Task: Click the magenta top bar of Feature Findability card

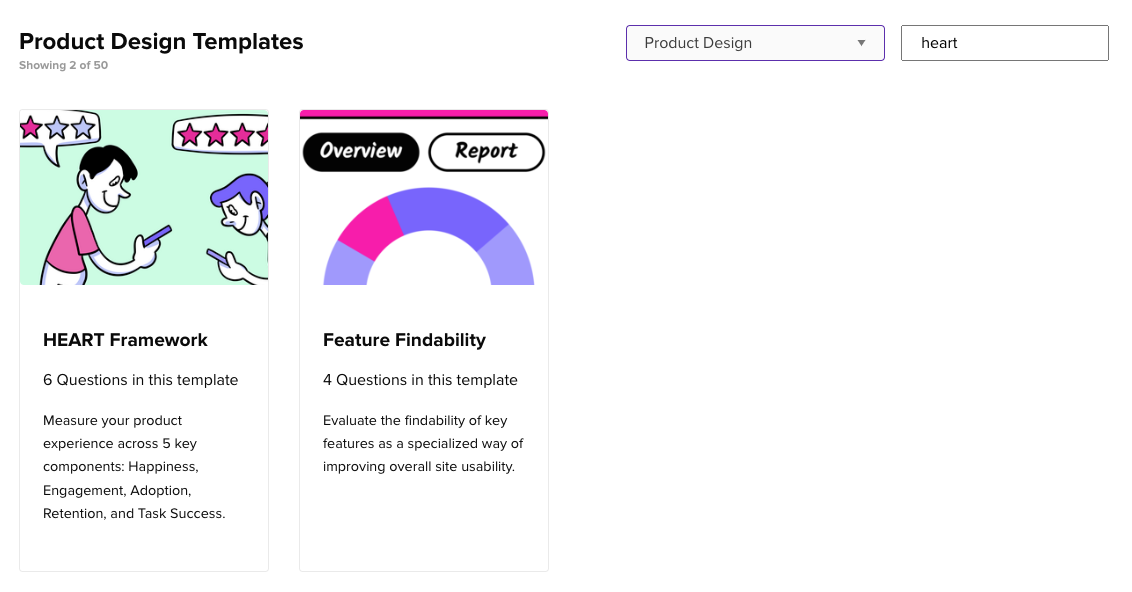Action: point(424,112)
